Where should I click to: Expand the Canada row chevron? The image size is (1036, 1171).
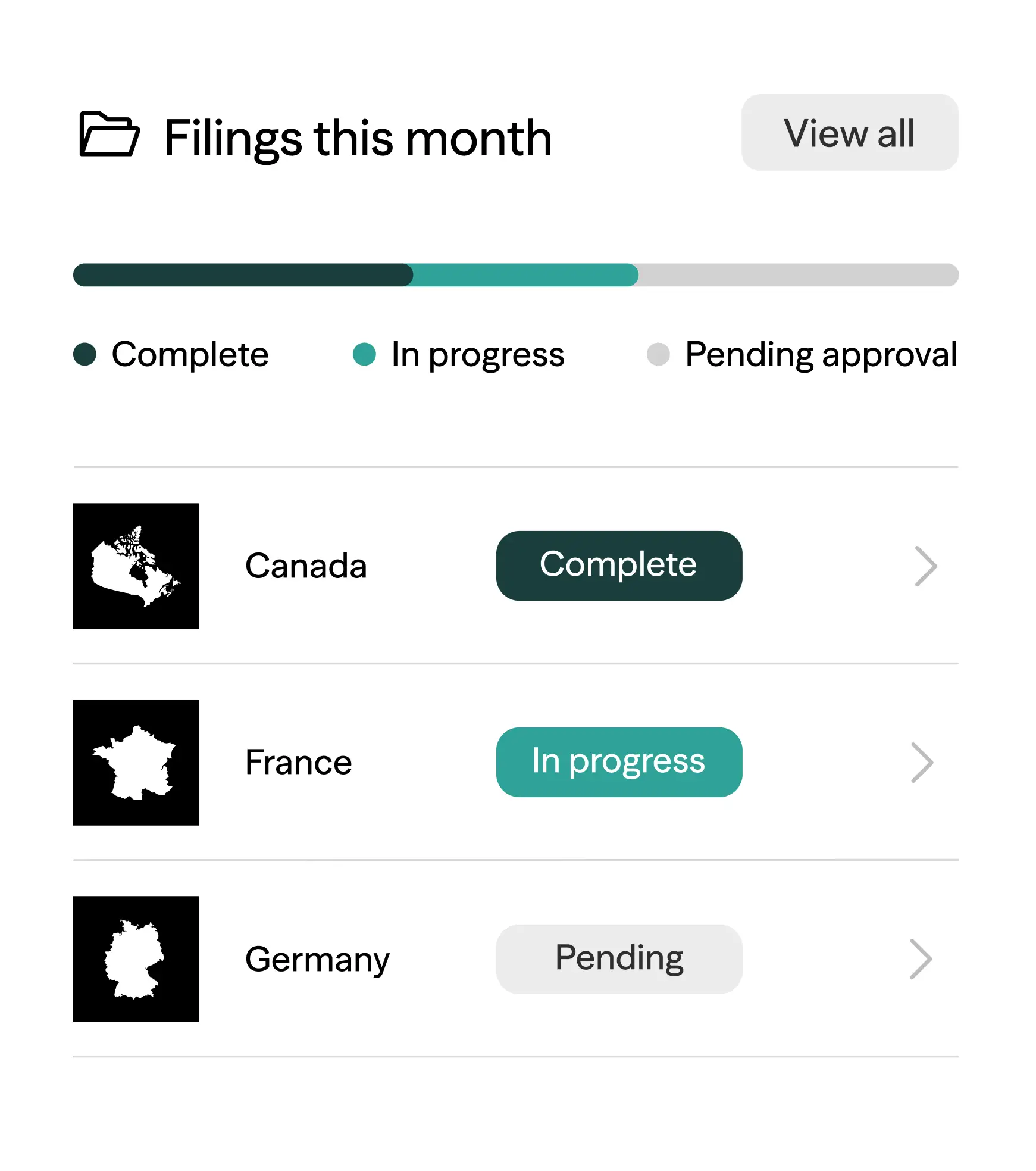(925, 566)
